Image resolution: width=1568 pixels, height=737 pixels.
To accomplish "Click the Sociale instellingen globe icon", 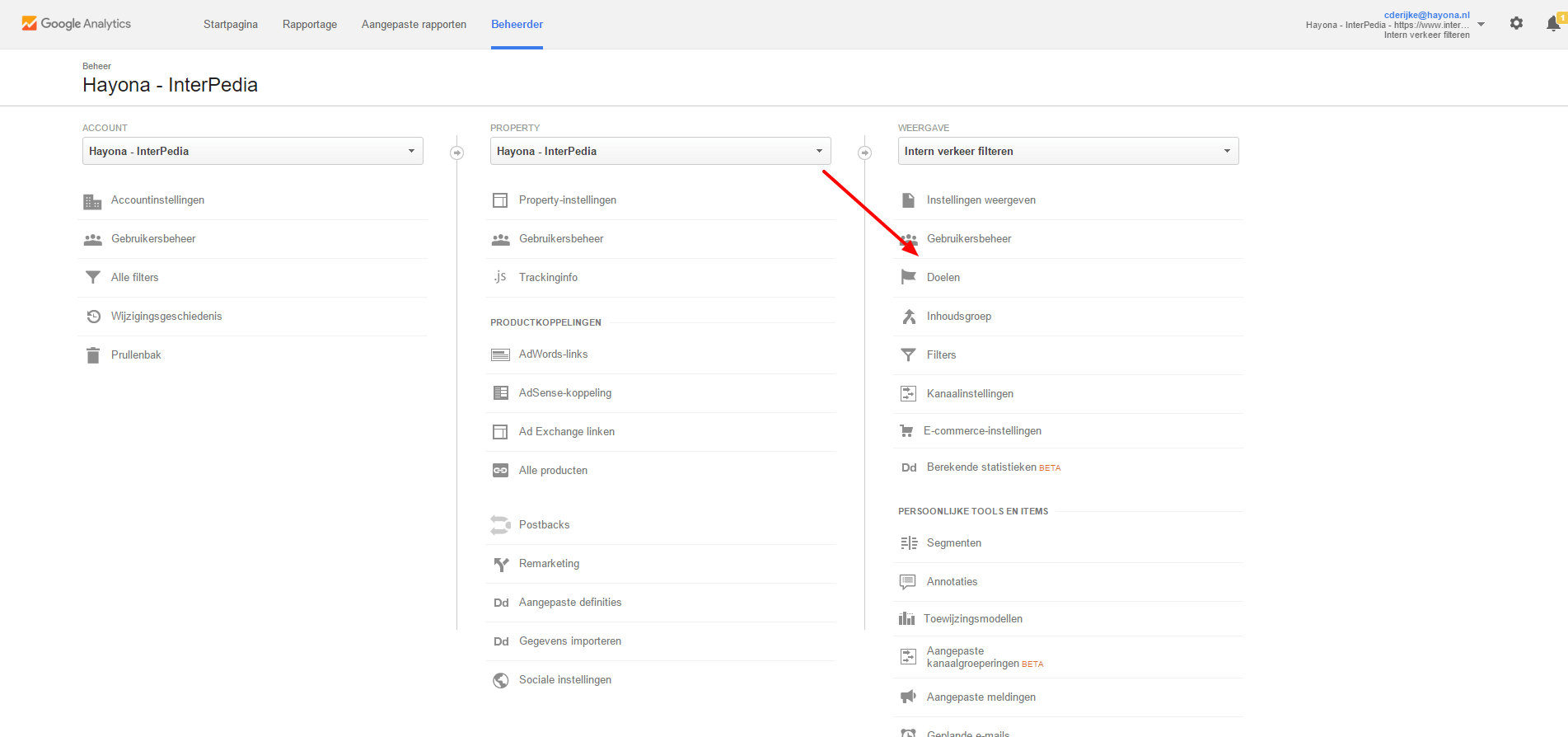I will (x=500, y=680).
